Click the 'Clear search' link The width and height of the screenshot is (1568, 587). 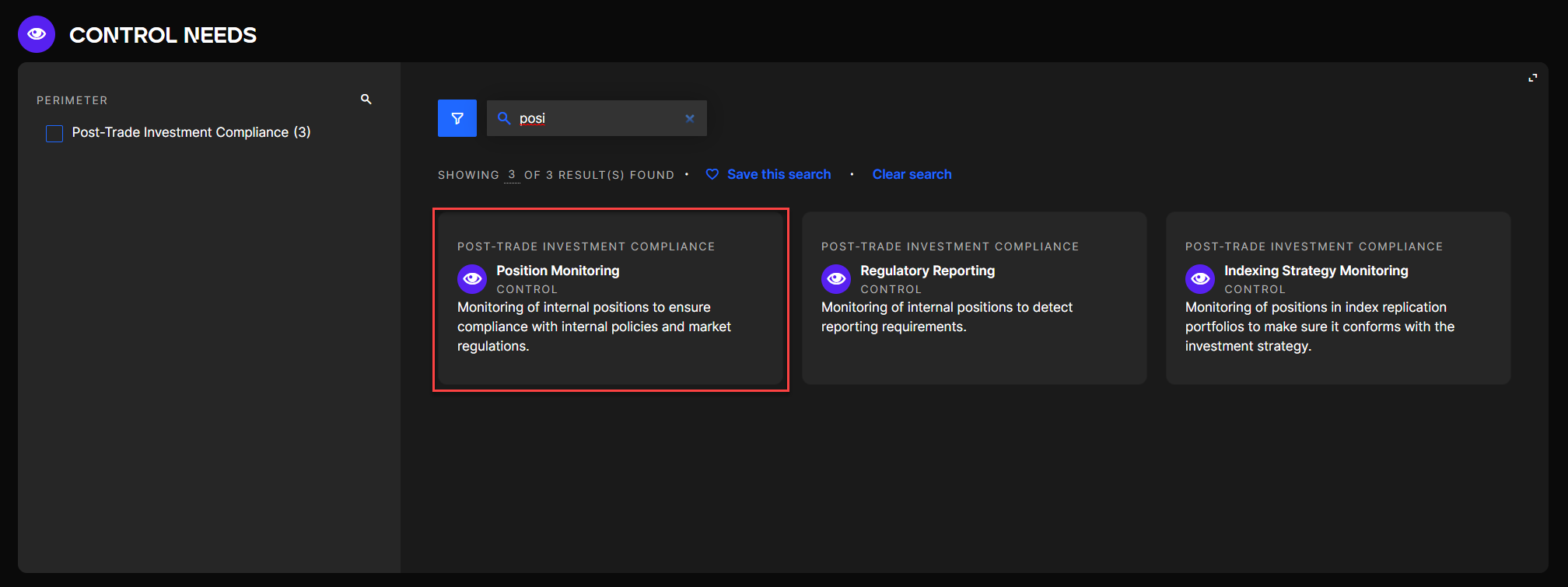pos(912,174)
